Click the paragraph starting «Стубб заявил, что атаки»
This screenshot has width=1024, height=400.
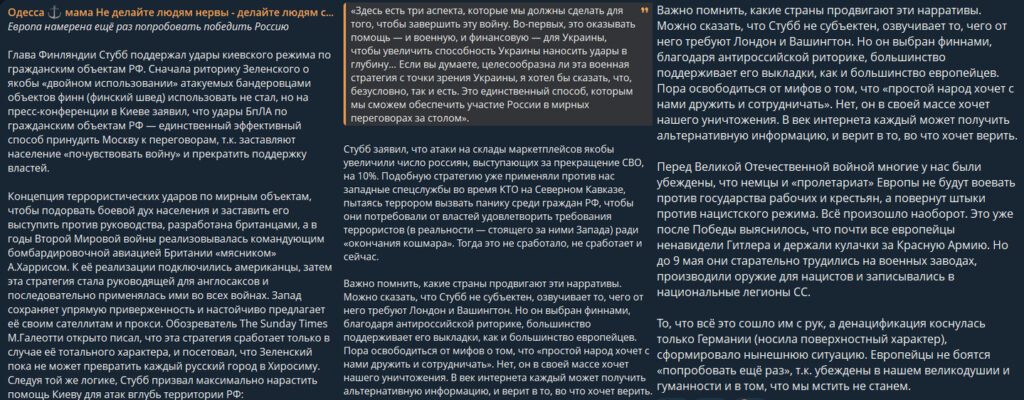[x=494, y=203]
